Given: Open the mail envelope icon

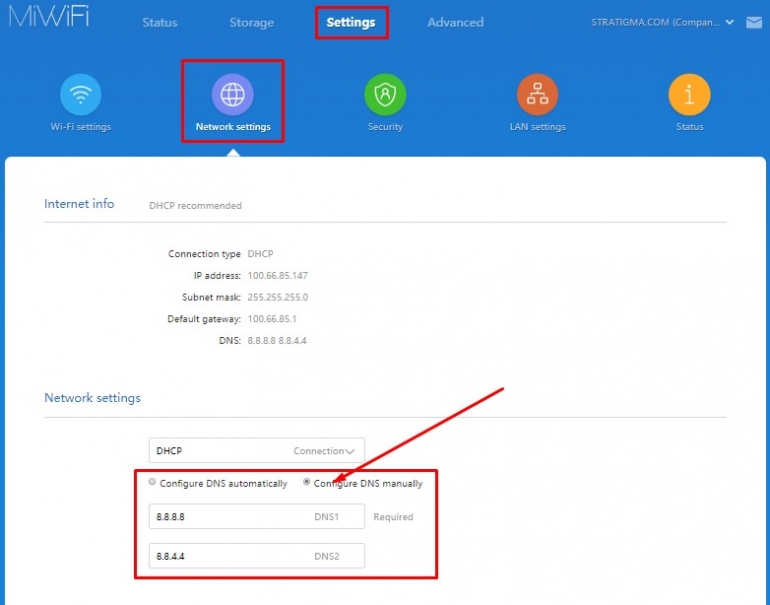Looking at the screenshot, I should pos(754,23).
